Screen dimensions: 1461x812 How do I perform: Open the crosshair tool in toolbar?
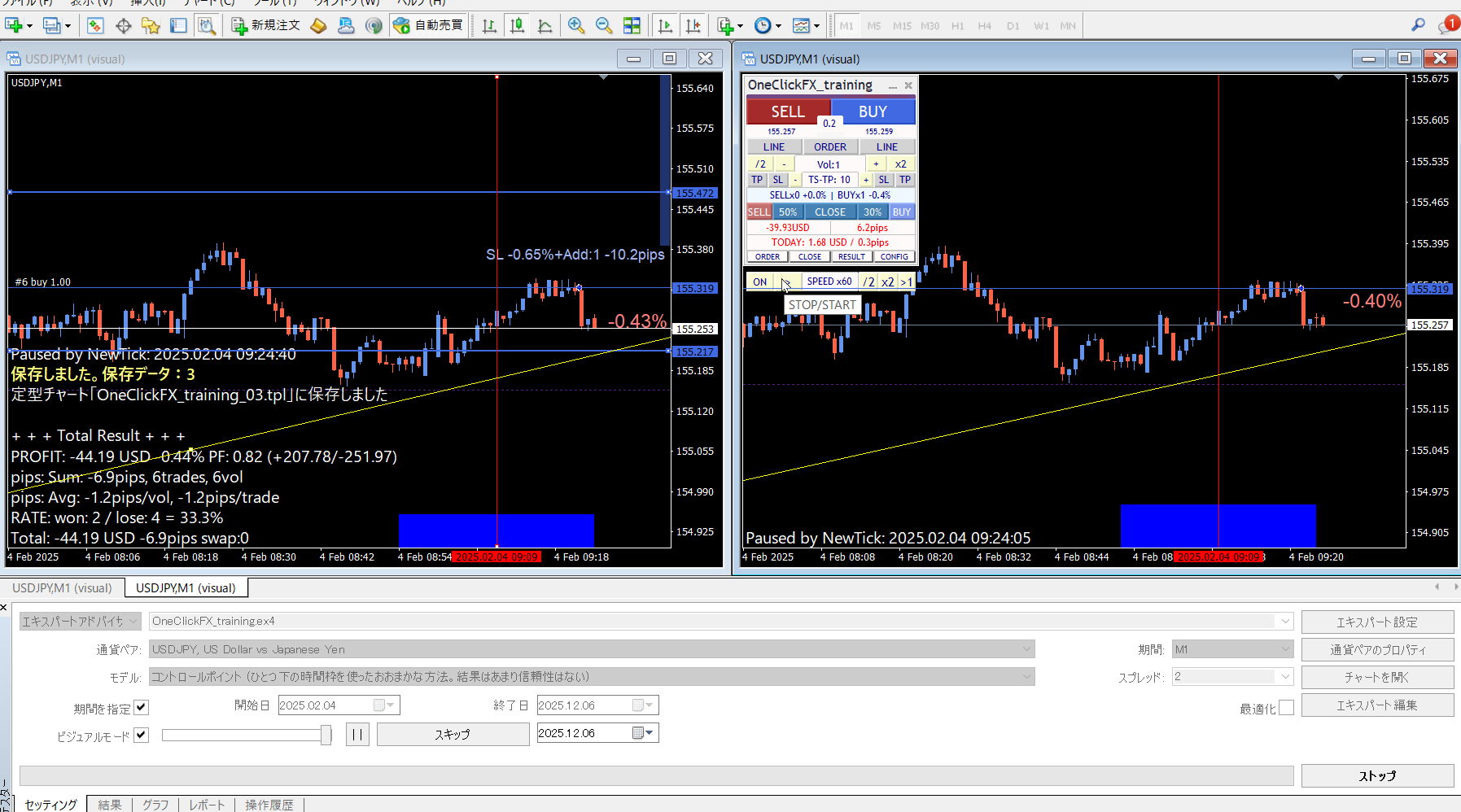point(124,26)
